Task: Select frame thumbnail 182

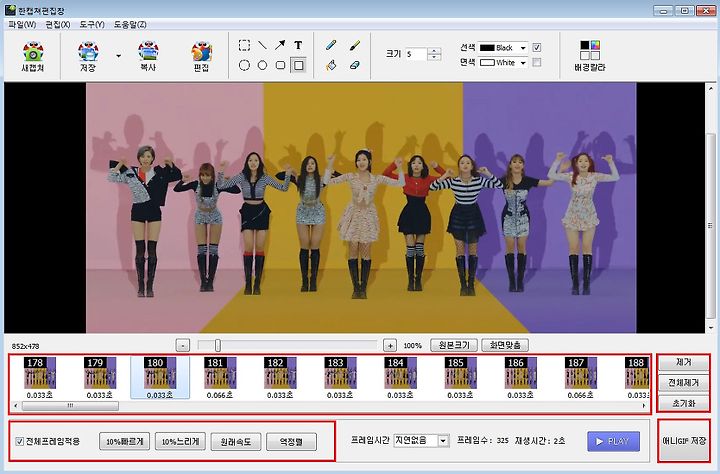Action: pos(280,377)
